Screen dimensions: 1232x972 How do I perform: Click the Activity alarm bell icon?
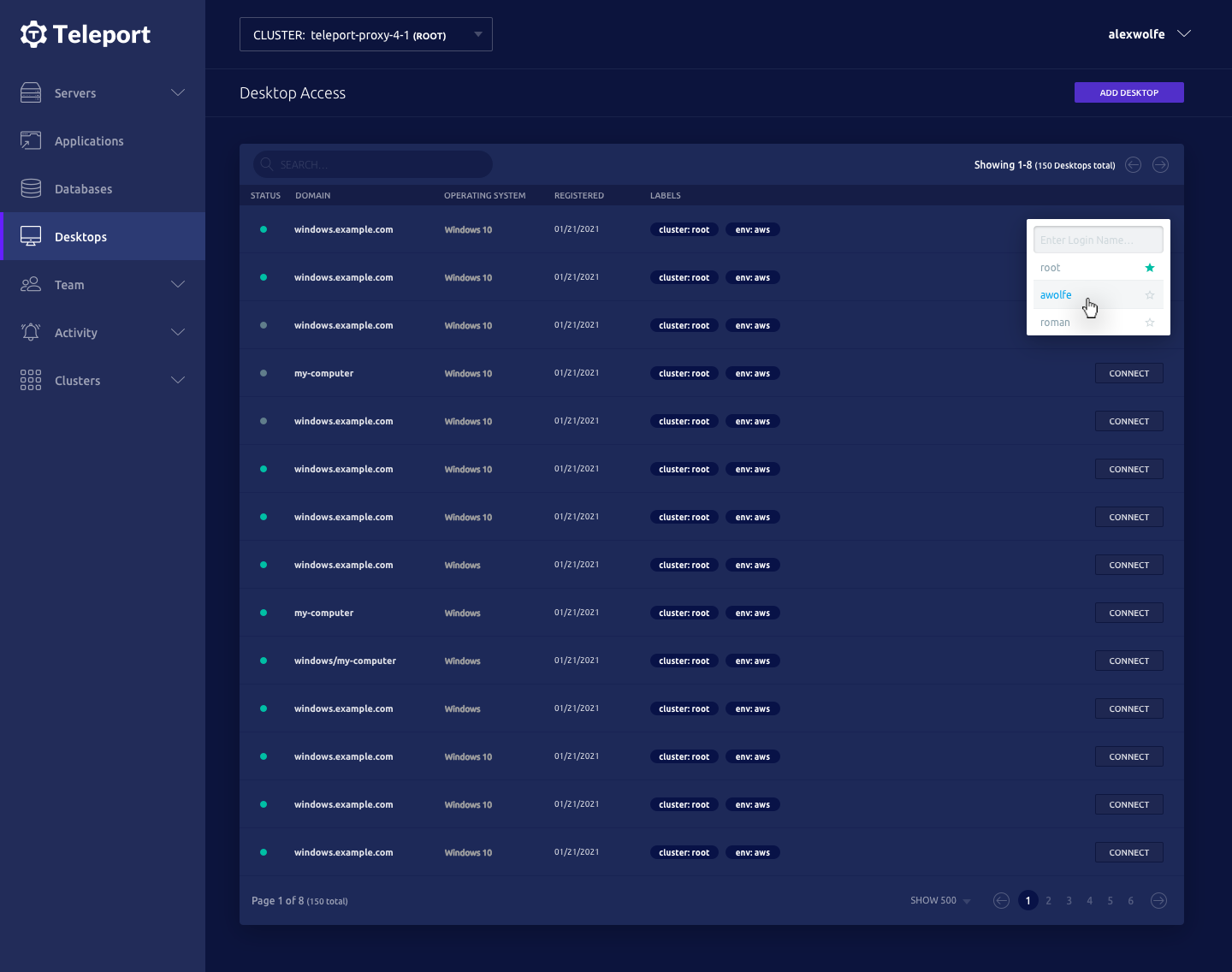31,332
